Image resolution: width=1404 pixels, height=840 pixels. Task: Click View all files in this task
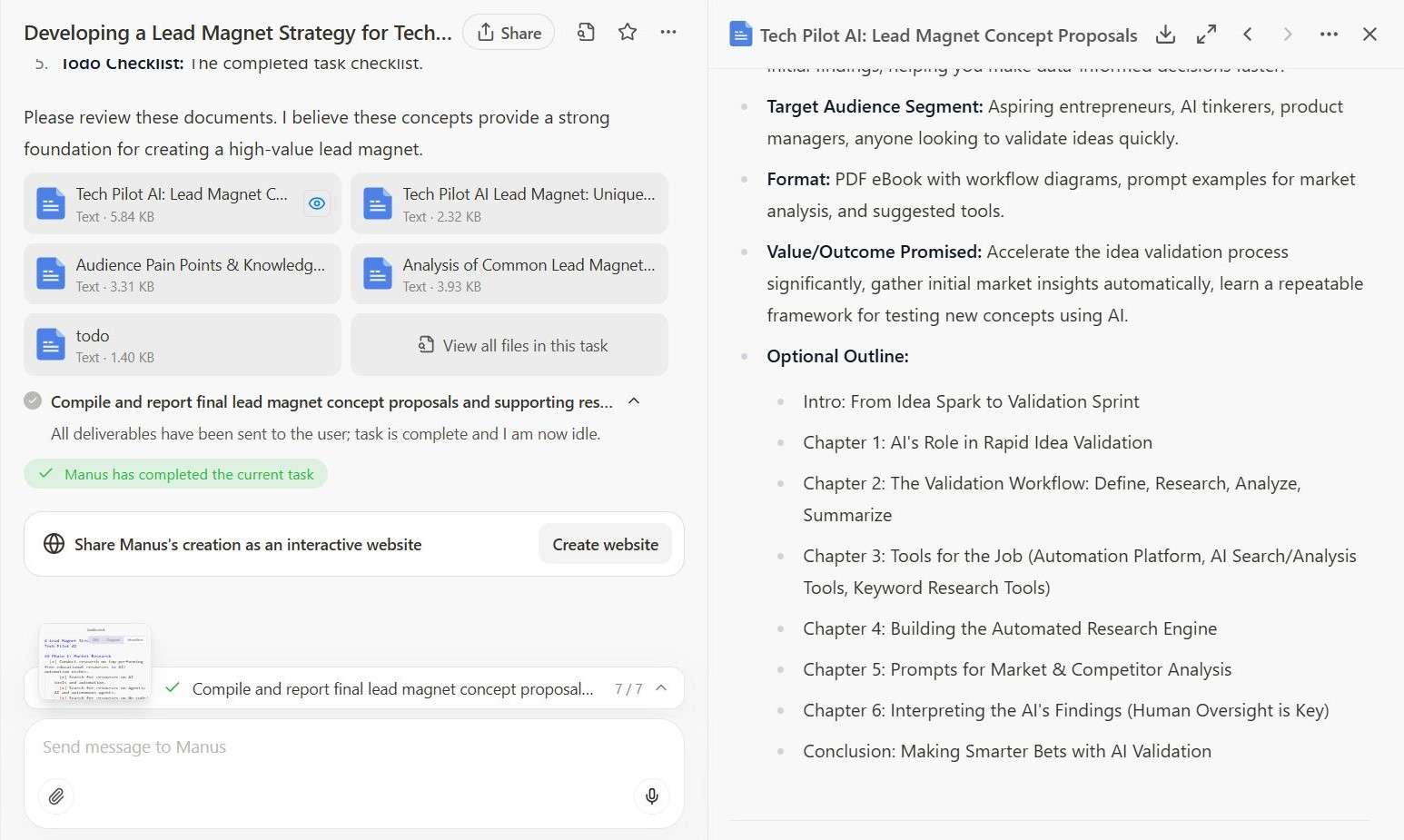coord(509,345)
